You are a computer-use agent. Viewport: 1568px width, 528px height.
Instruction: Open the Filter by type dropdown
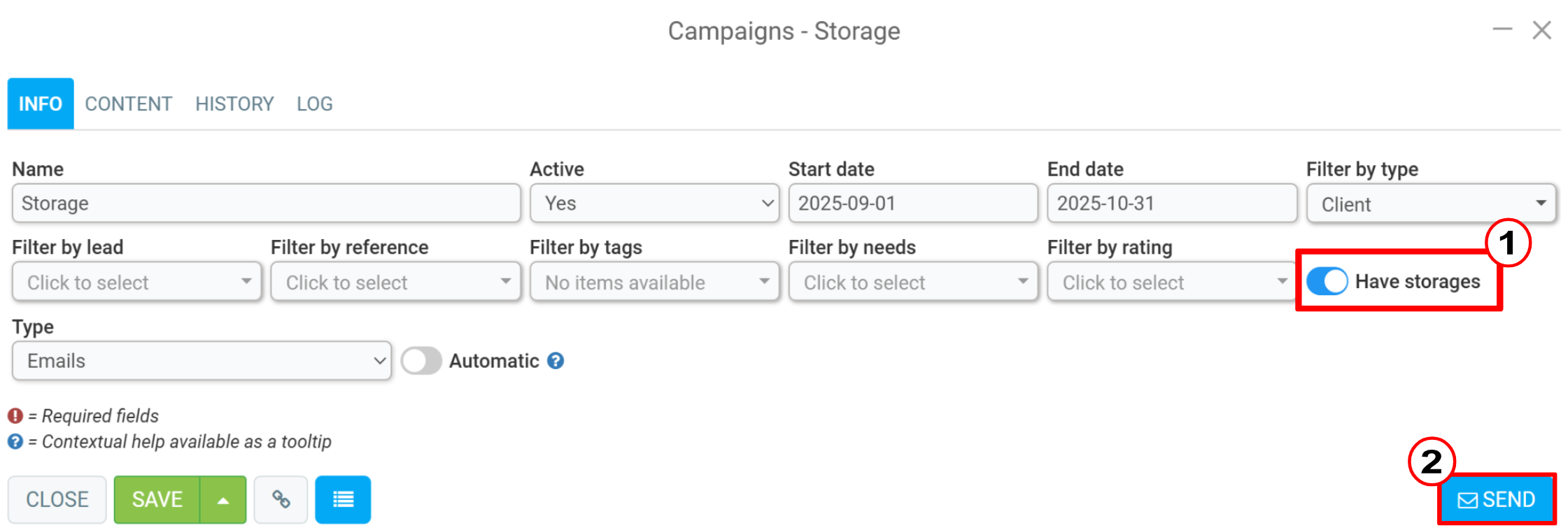pyautogui.click(x=1431, y=204)
